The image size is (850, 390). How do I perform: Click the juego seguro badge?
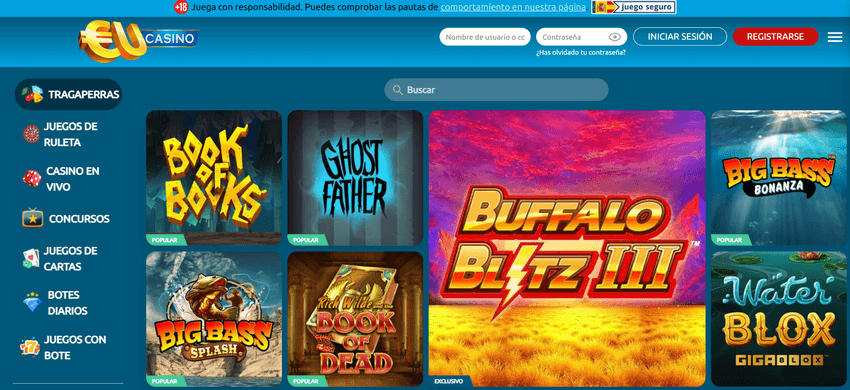(x=634, y=8)
